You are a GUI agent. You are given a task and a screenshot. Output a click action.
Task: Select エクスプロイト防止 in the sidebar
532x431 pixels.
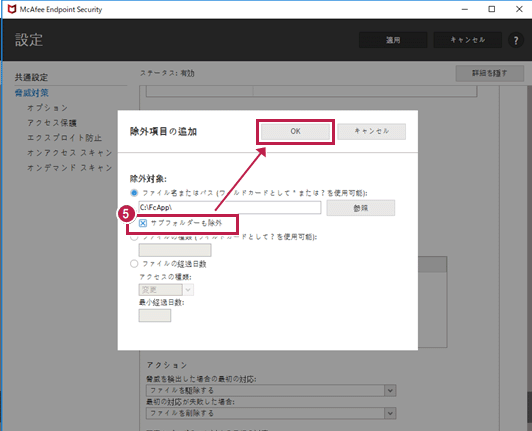pyautogui.click(x=64, y=138)
